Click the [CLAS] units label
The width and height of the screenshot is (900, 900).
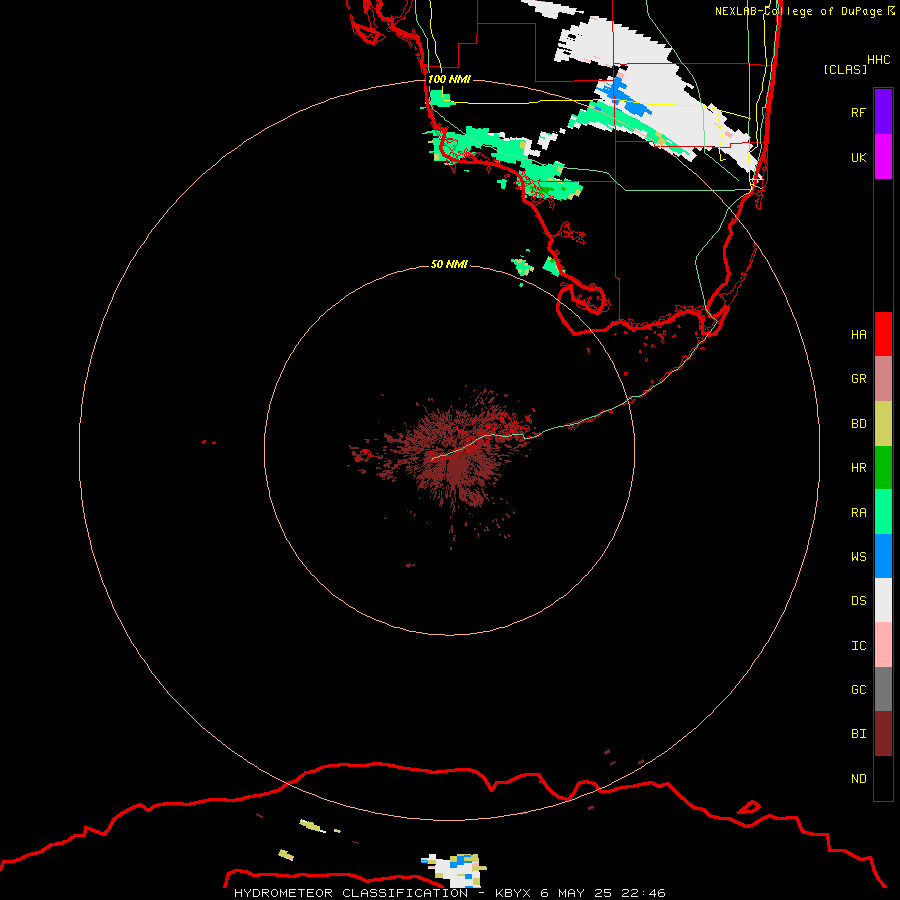tap(845, 69)
